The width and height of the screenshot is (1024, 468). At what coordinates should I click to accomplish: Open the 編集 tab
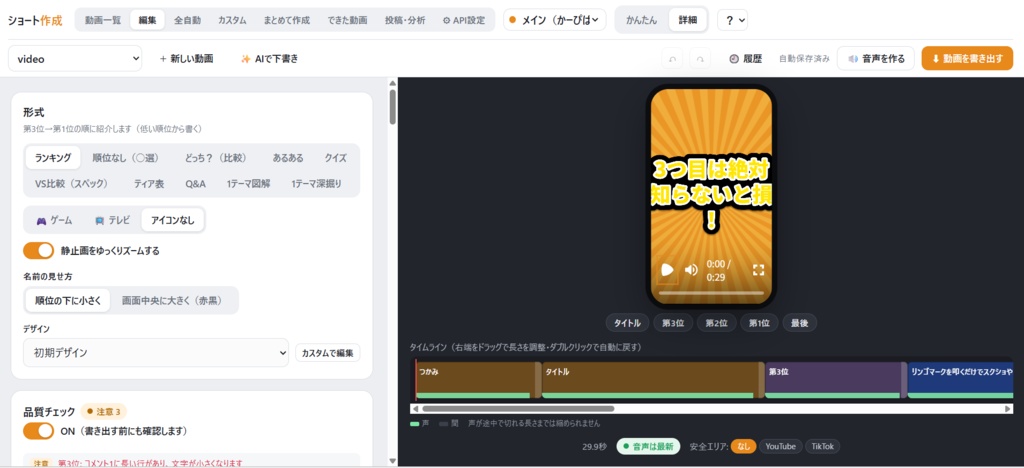click(148, 20)
